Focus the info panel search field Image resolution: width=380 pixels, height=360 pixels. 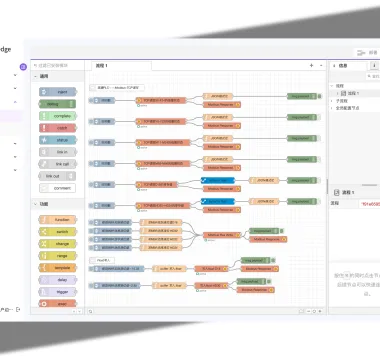point(373,76)
